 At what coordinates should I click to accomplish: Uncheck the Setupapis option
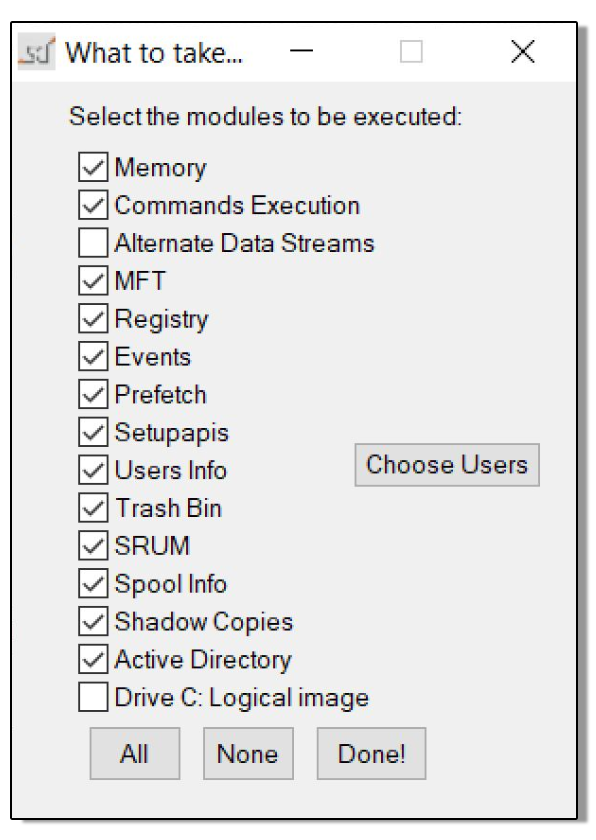click(93, 432)
